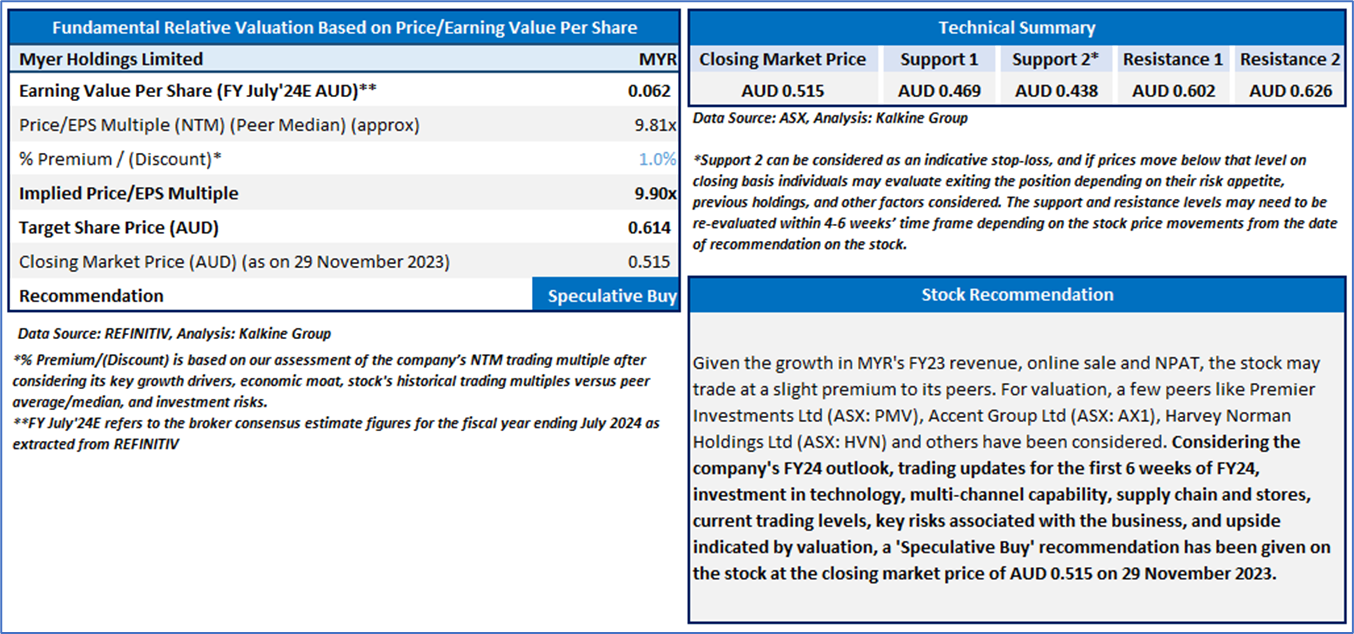Select the Earning Value Per Share 0.062
Screen dimensions: 1354x634
[650, 91]
